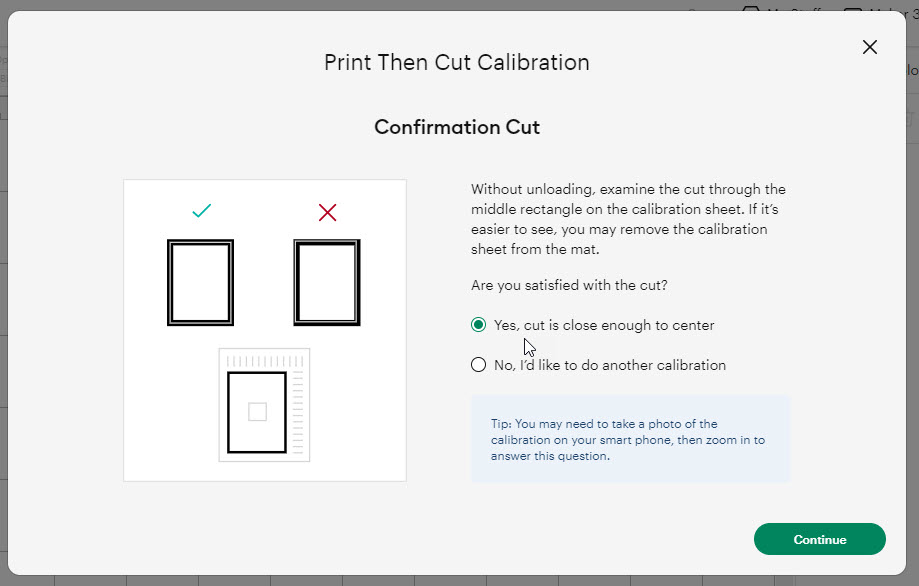
Task: Click the Confirmation Cut heading
Action: (456, 127)
